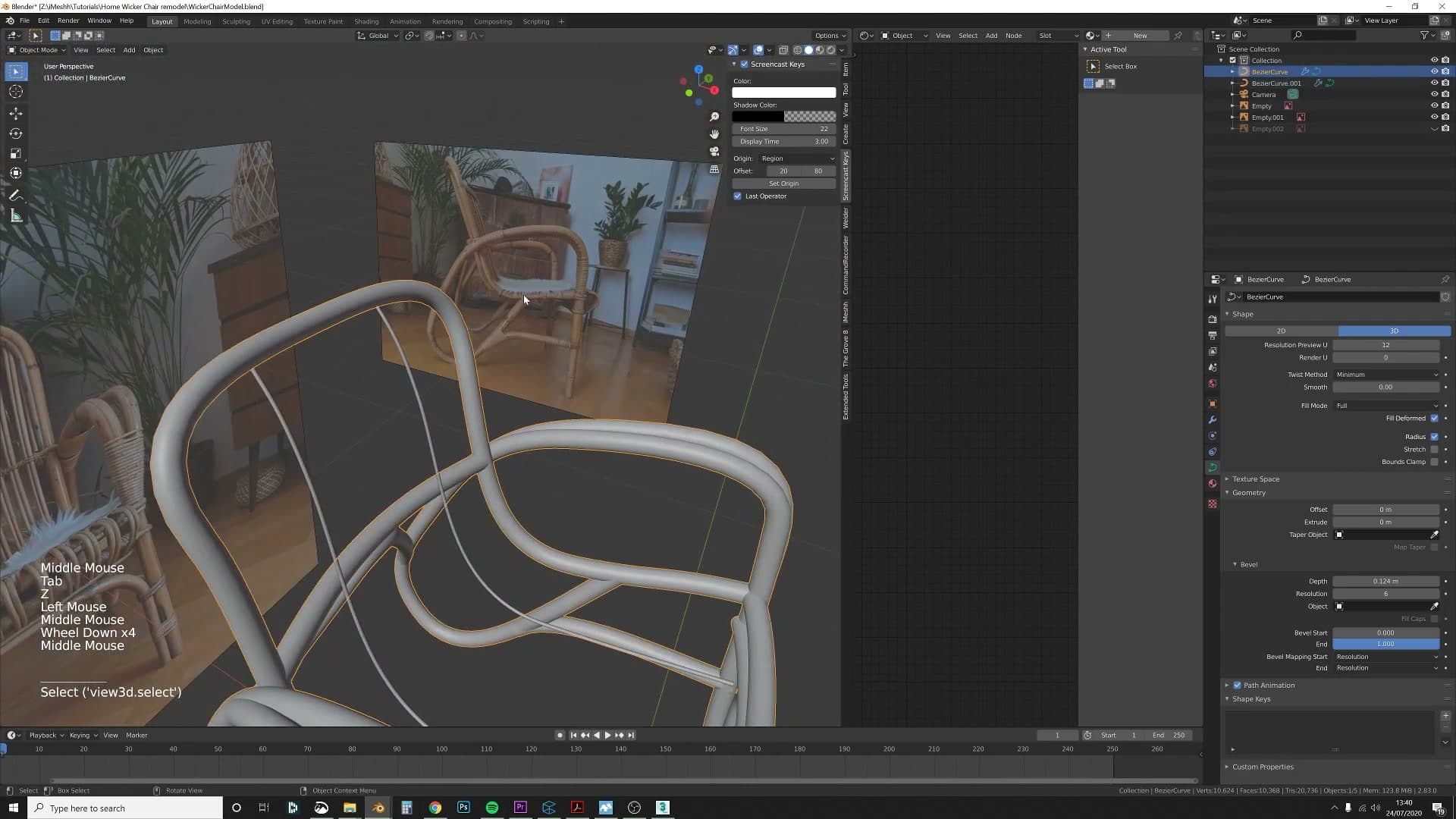Expand Custom Properties panel
This screenshot has width=1456, height=819.
[1262, 767]
